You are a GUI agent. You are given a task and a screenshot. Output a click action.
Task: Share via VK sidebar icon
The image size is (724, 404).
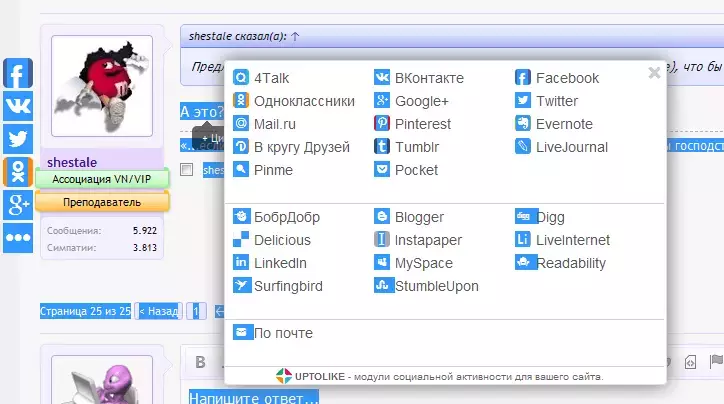tap(18, 106)
